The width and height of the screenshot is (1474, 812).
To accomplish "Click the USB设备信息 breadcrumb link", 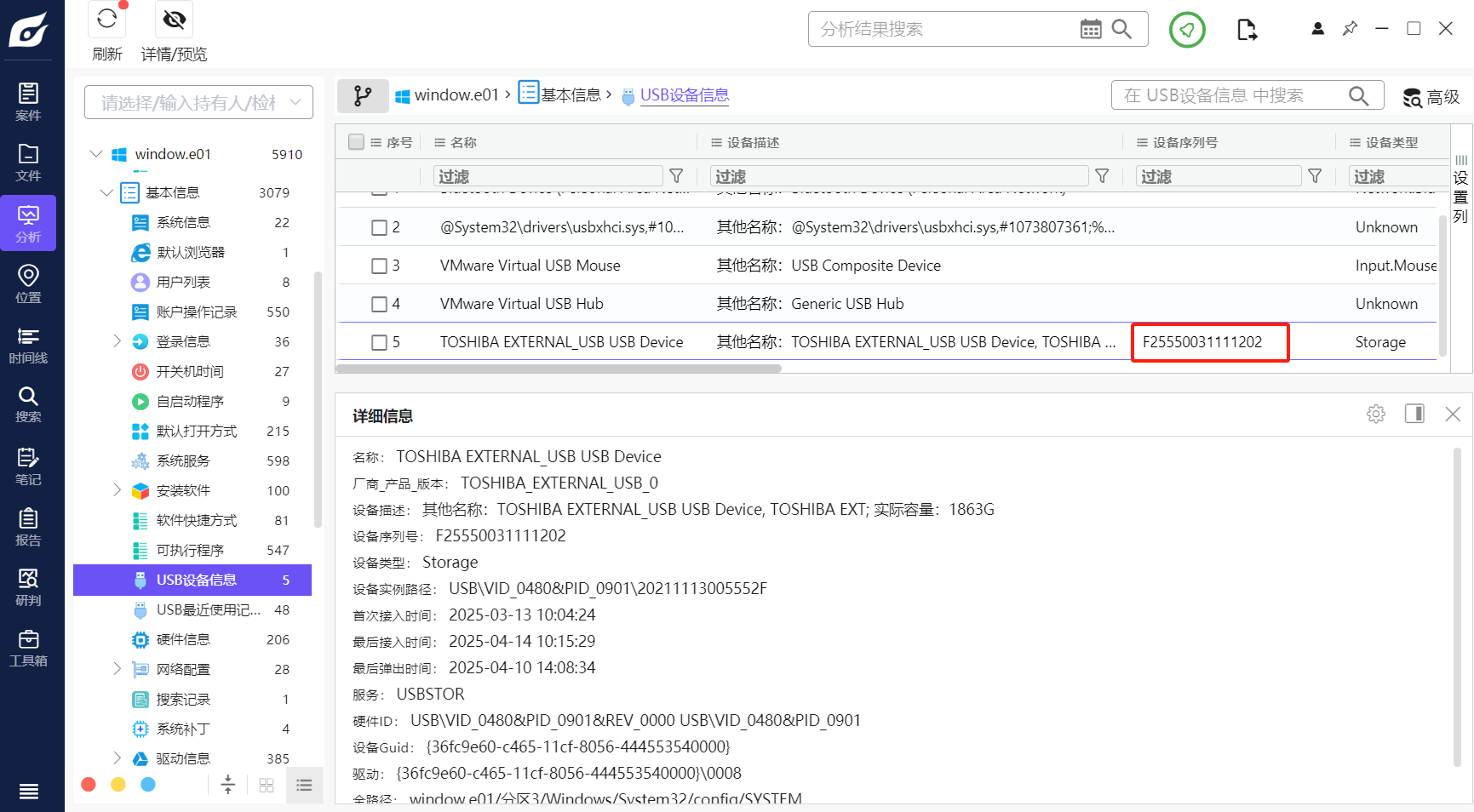I will 685,95.
